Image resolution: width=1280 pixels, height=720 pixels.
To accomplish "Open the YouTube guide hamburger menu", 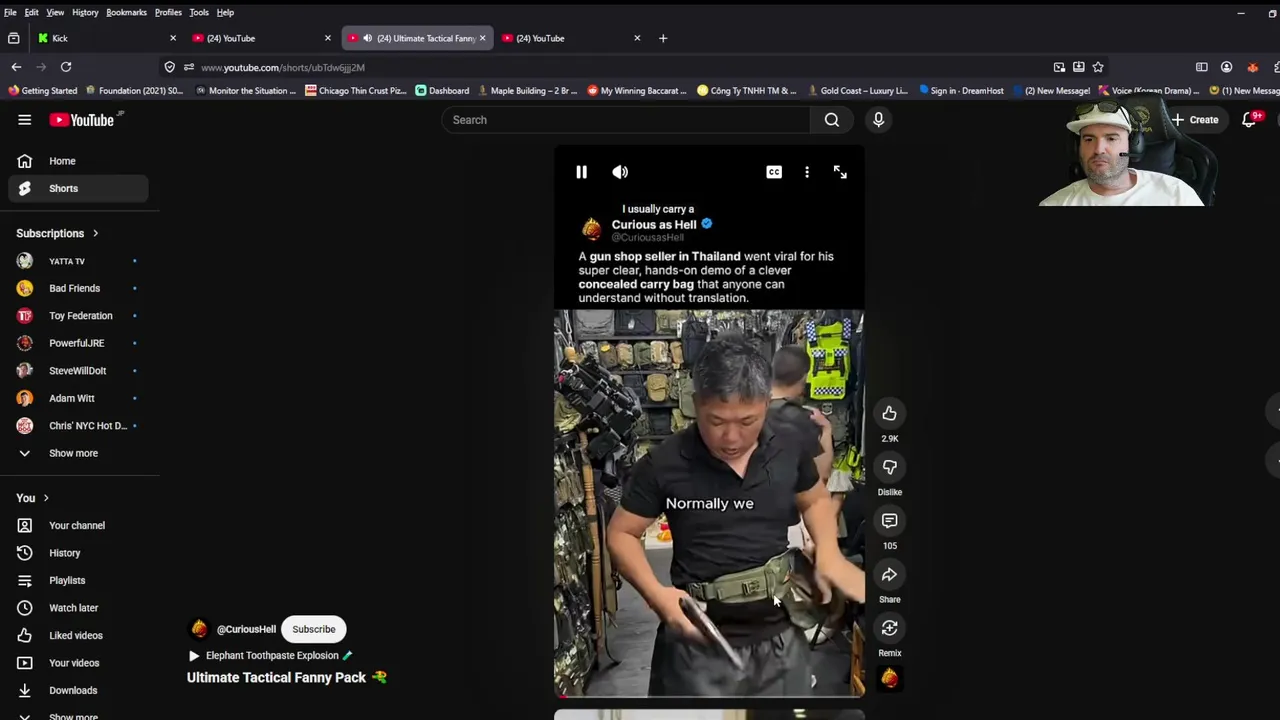I will [25, 120].
